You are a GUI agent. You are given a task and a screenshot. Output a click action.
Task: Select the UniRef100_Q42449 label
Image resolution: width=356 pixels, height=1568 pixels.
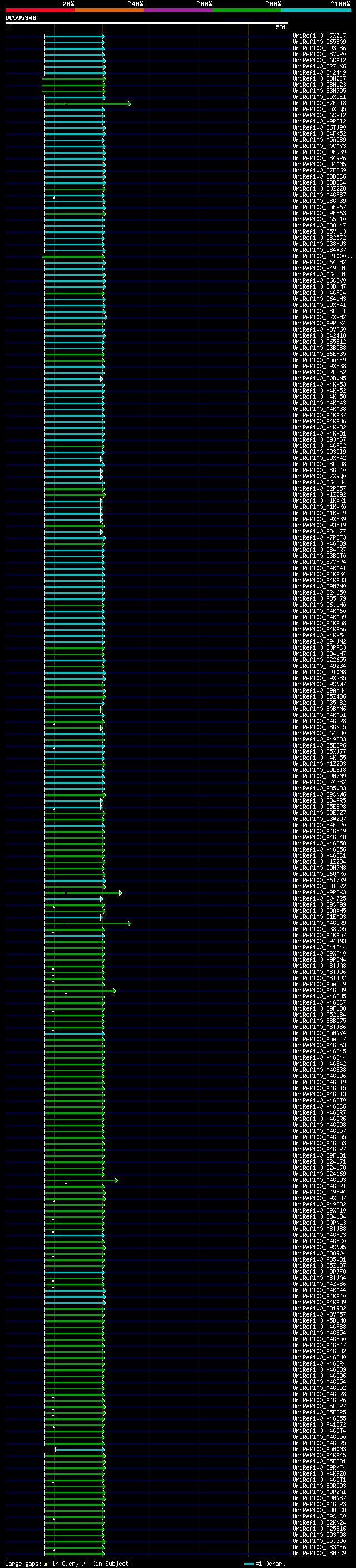pos(319,72)
